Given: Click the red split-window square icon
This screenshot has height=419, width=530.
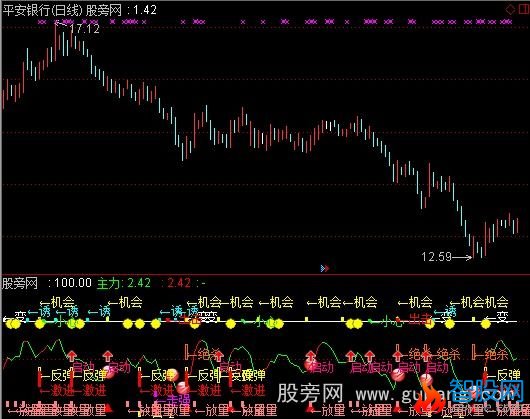Looking at the screenshot, I should pos(523,9).
